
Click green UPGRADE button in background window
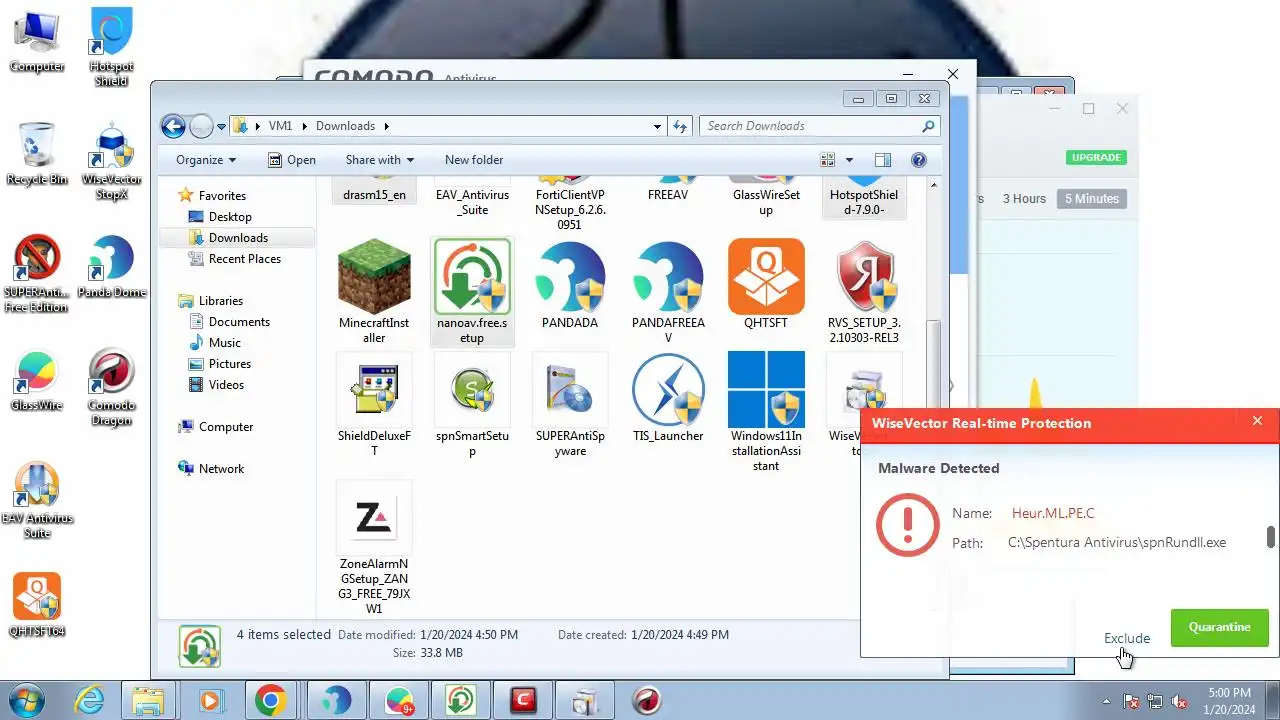1097,158
